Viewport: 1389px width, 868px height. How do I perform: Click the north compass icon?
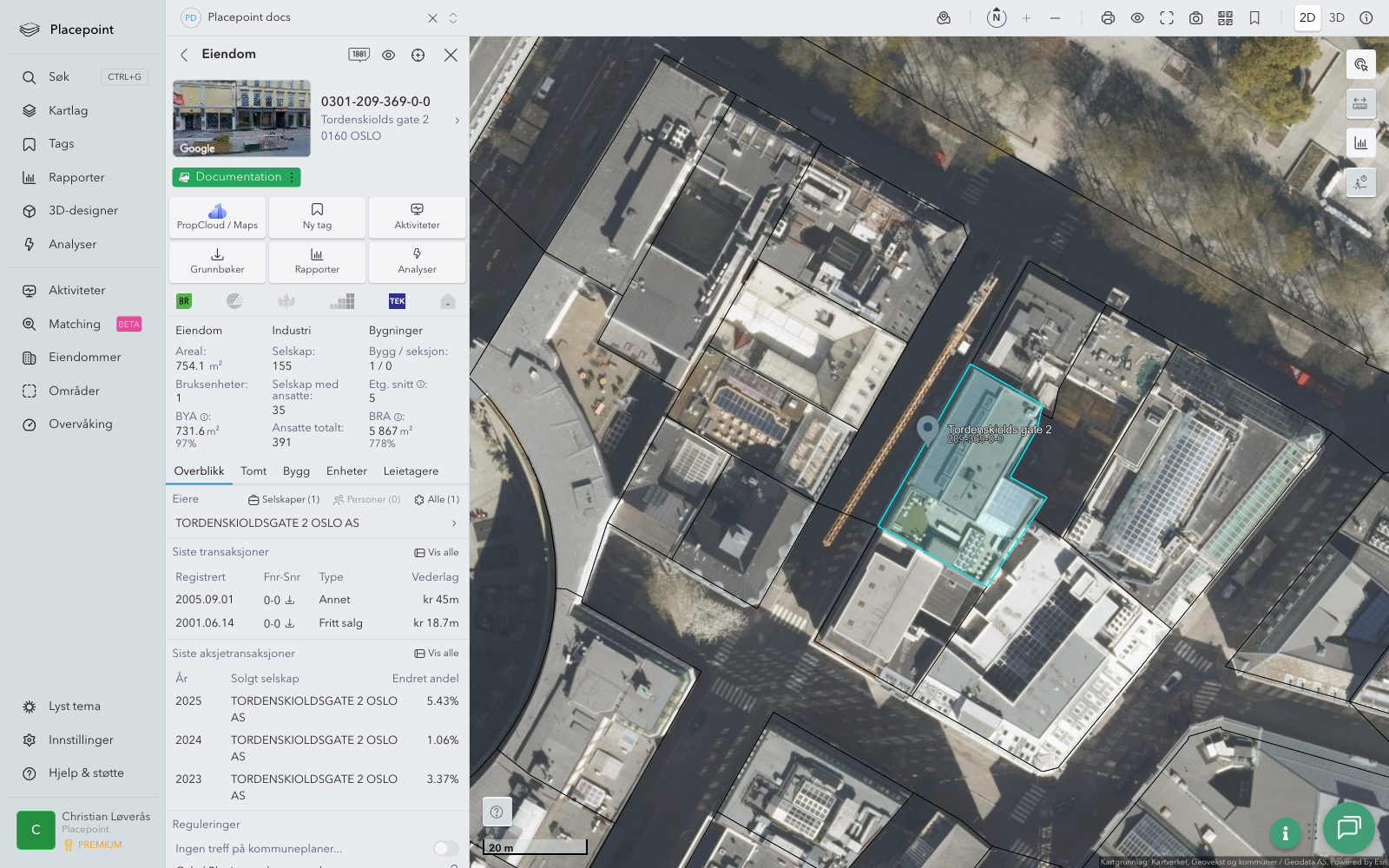pos(997,17)
